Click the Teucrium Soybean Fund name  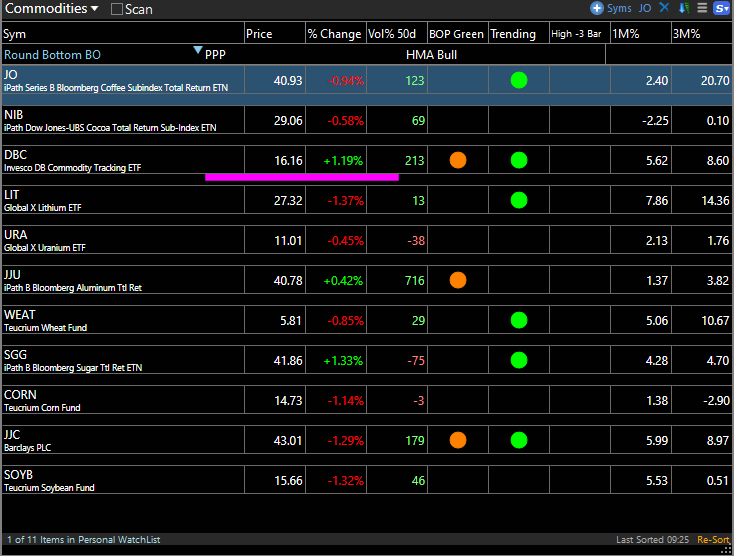coord(49,488)
